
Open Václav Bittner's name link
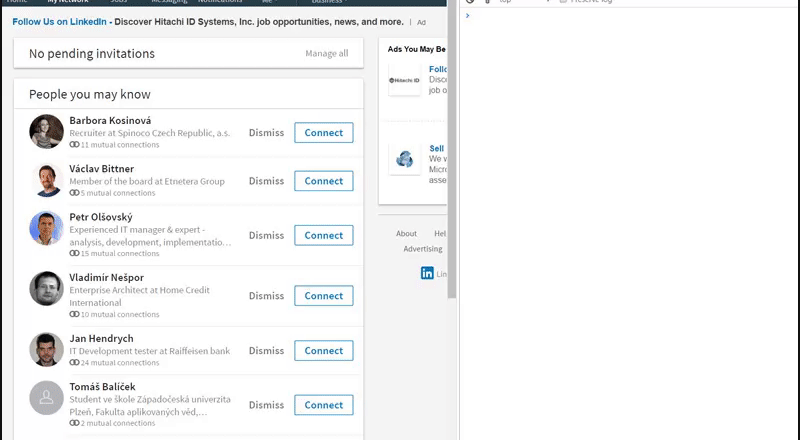pos(102,168)
